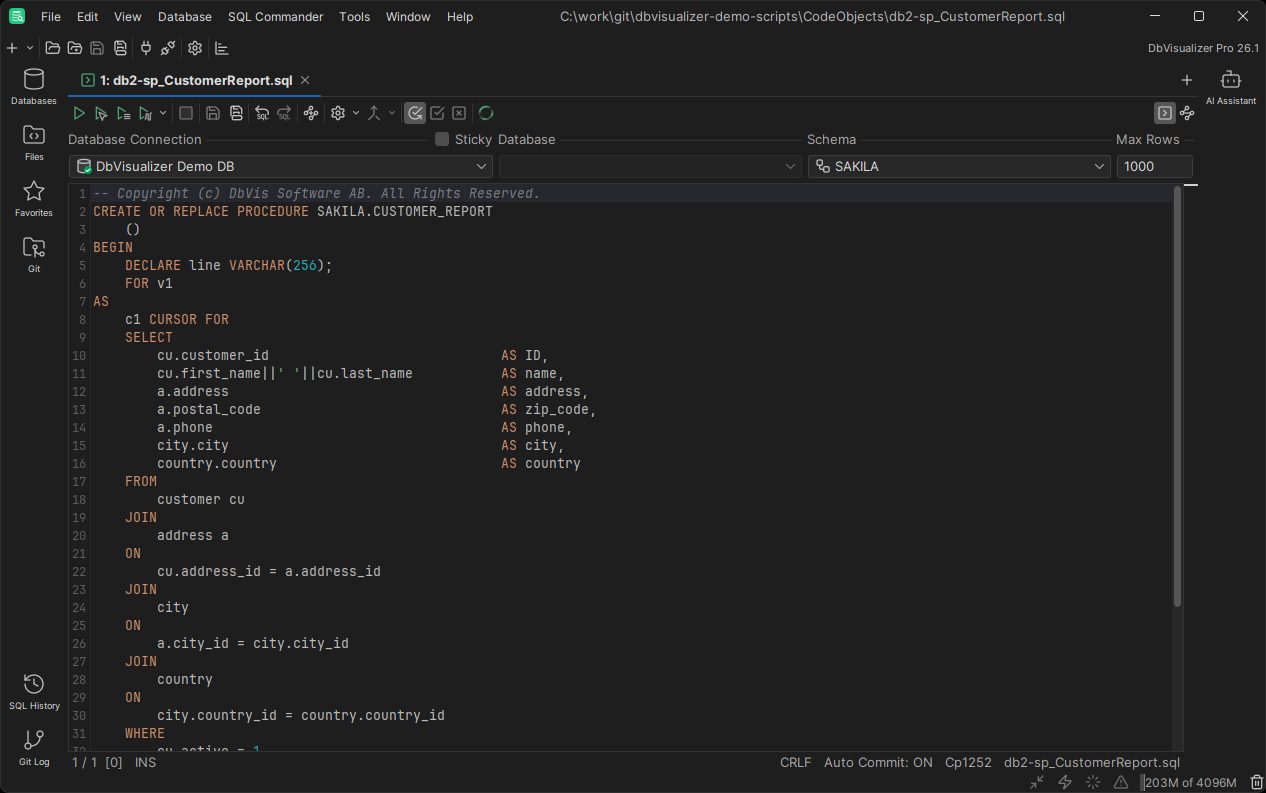Click the CREATE OR REPLACE PROCEDURE line
The width and height of the screenshot is (1266, 793).
(293, 212)
